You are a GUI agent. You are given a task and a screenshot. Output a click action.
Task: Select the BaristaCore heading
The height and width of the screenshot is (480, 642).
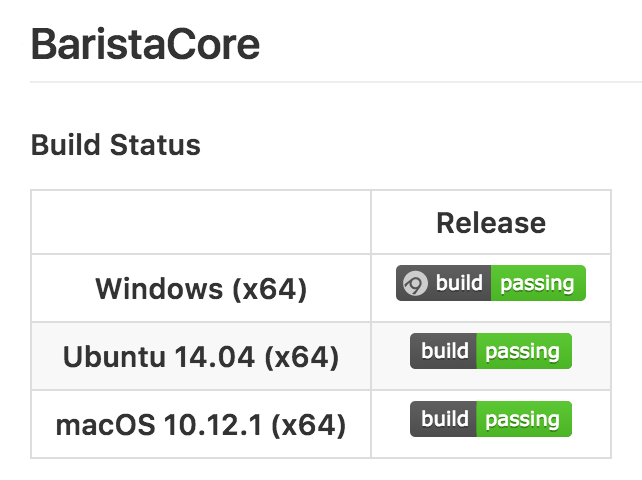pyautogui.click(x=145, y=44)
